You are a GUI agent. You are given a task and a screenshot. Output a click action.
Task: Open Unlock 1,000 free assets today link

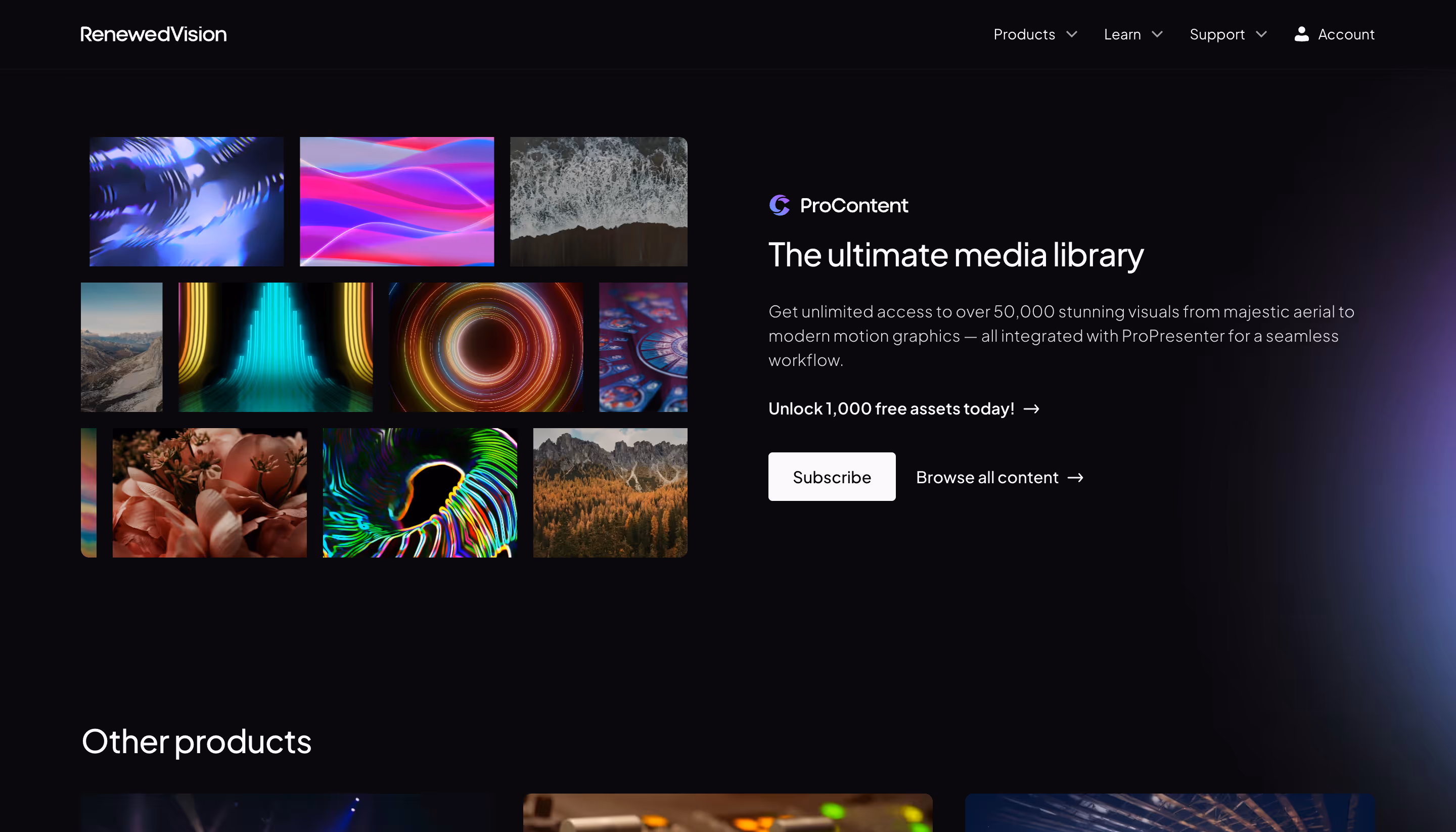pos(891,409)
